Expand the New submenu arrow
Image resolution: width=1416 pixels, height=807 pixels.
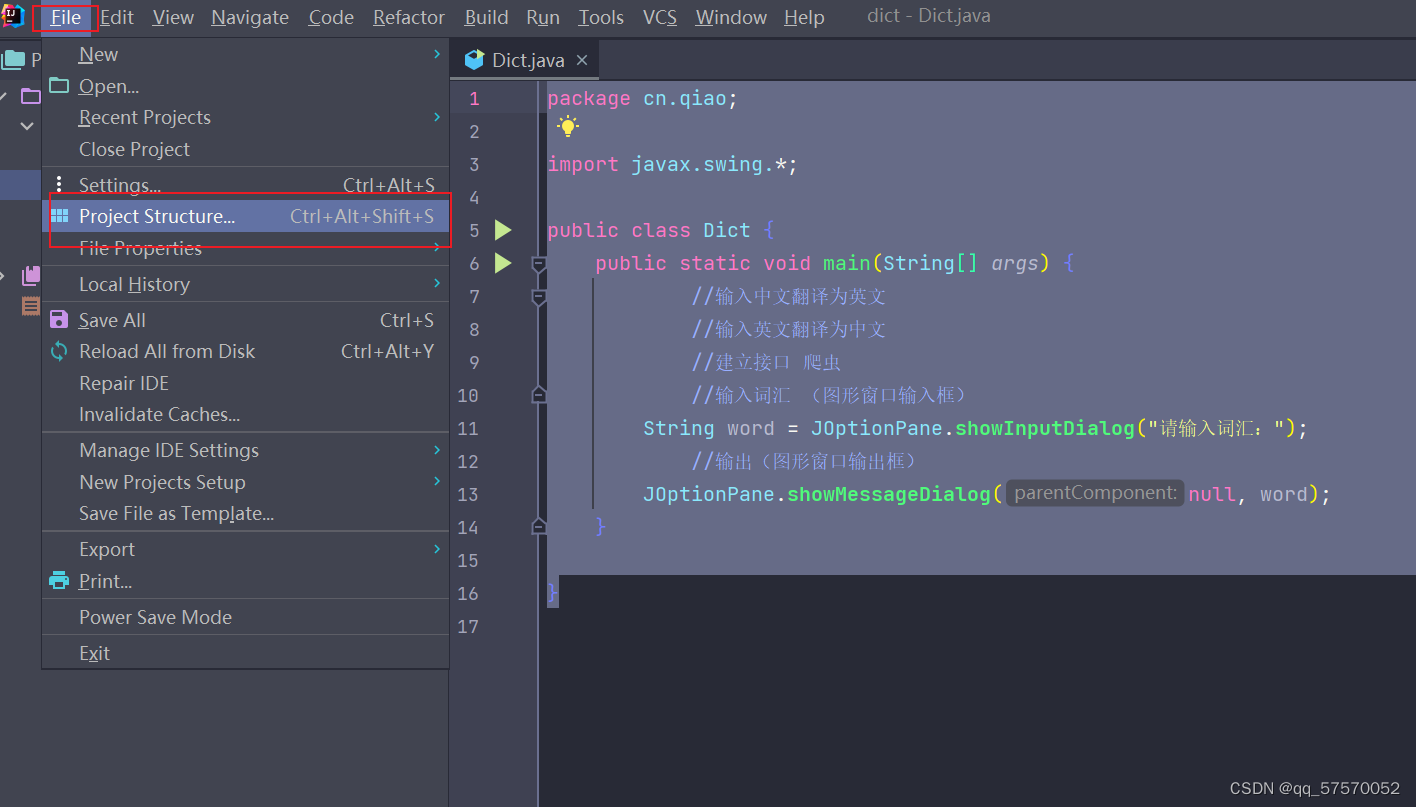pos(437,54)
